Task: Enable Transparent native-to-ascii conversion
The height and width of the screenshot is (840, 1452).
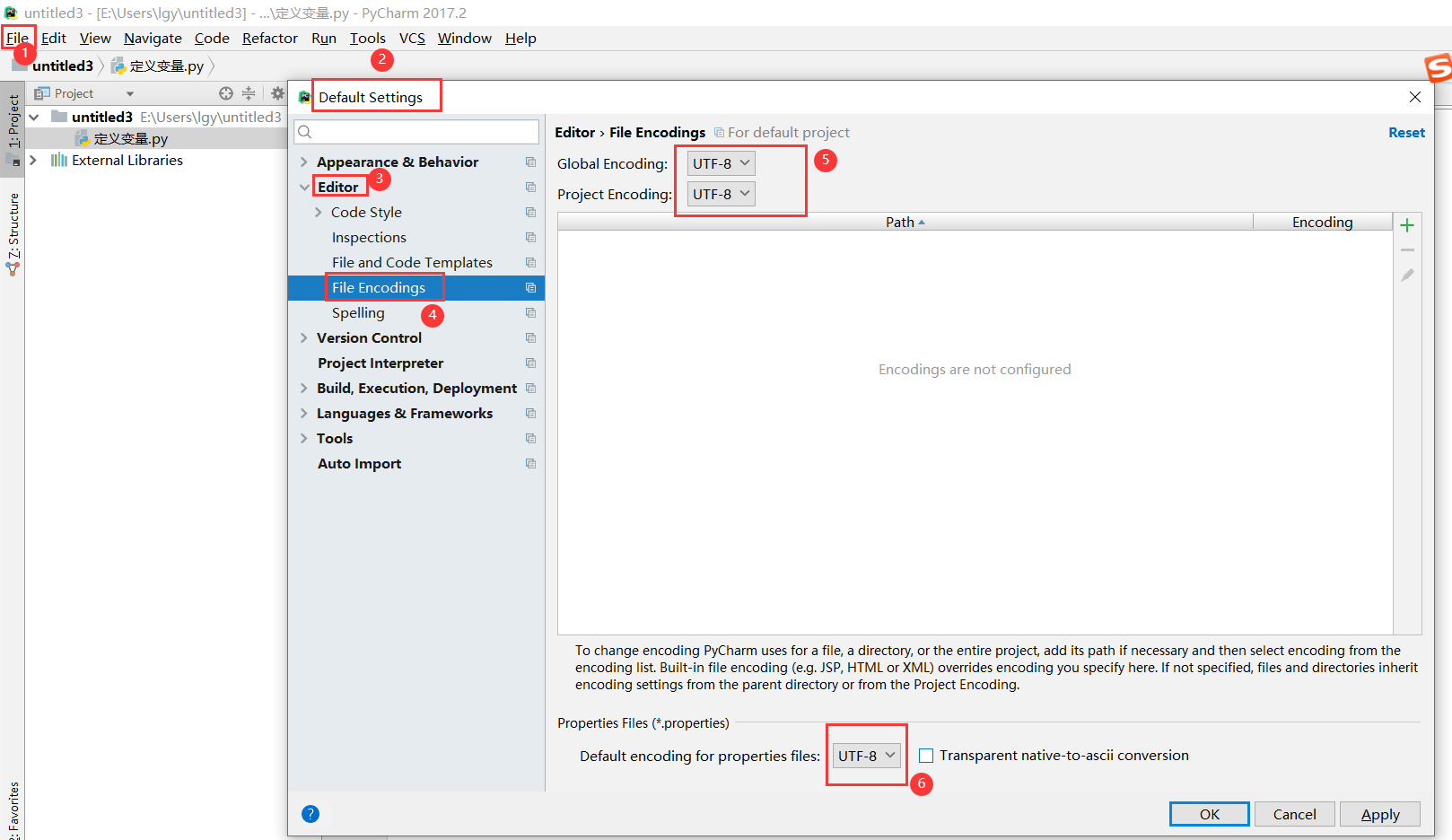Action: (926, 756)
